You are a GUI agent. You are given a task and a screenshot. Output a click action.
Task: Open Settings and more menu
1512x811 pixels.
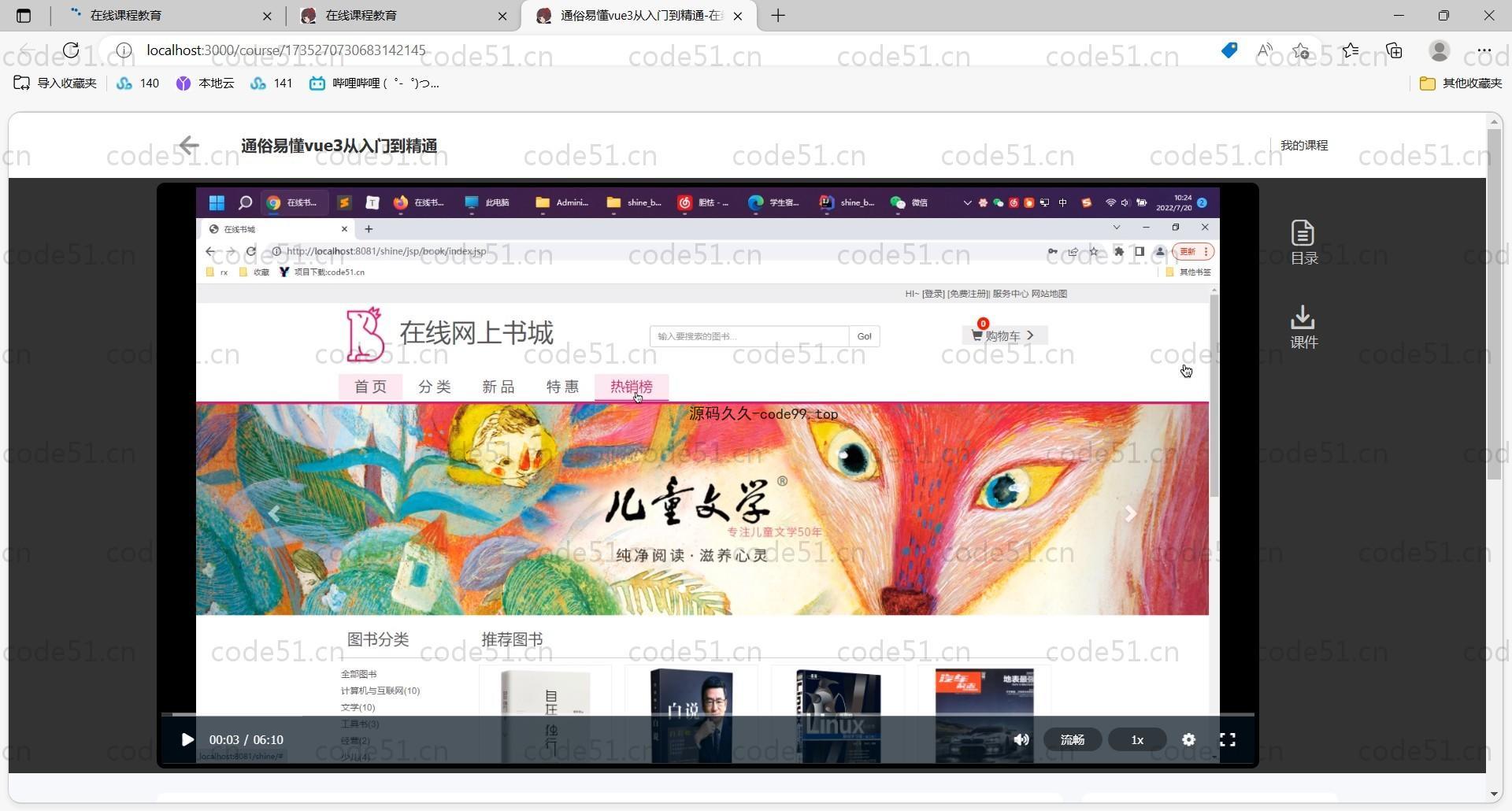click(x=1484, y=50)
